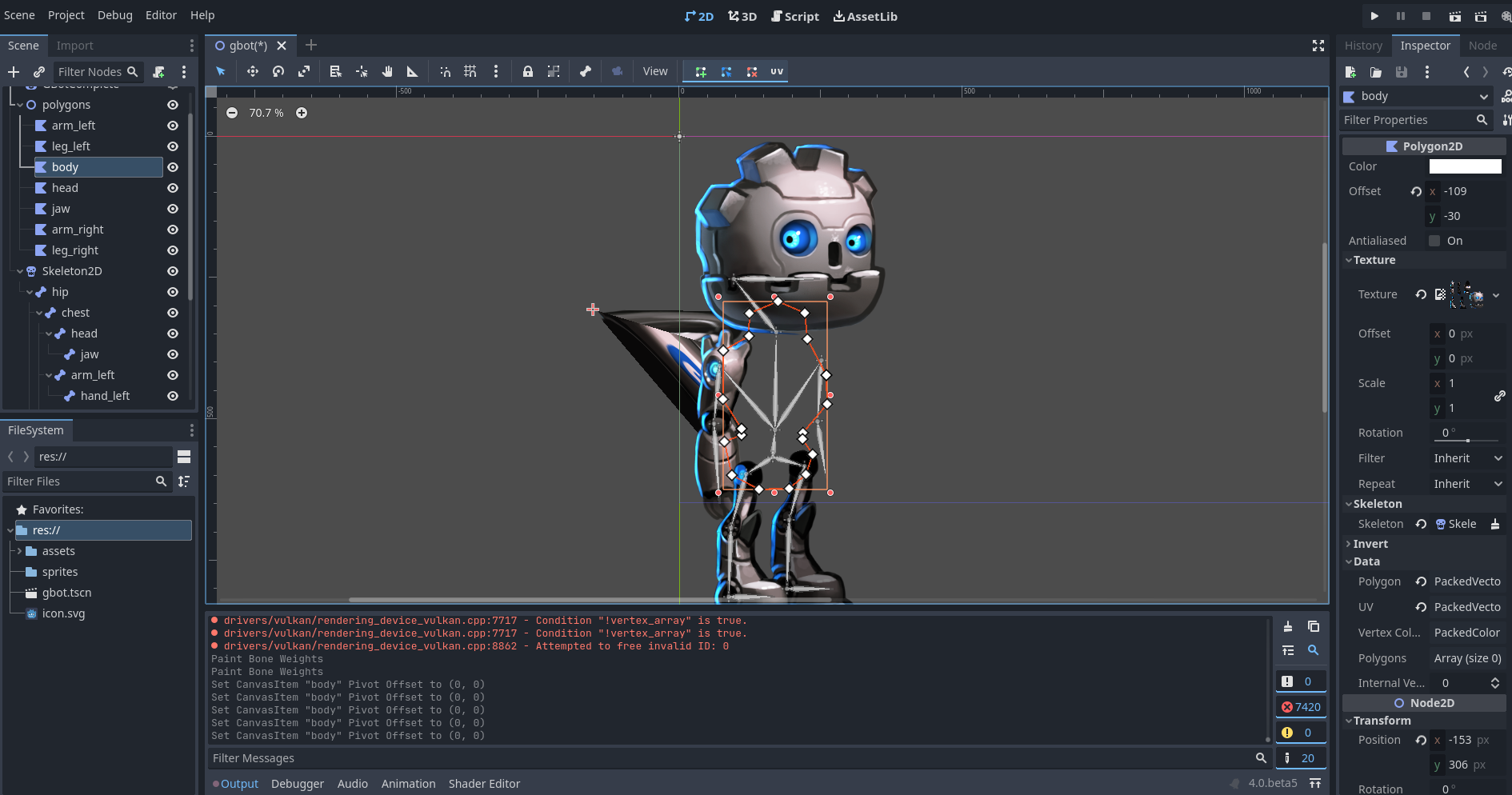
Task: Clear the Output log messages
Action: [x=1289, y=626]
